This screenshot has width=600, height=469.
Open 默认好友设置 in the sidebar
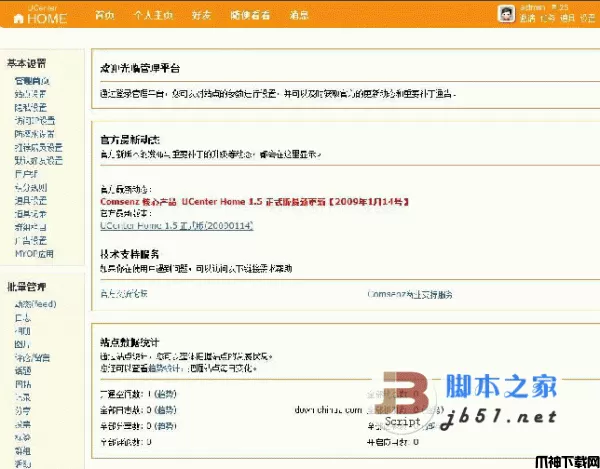[x=39, y=161]
